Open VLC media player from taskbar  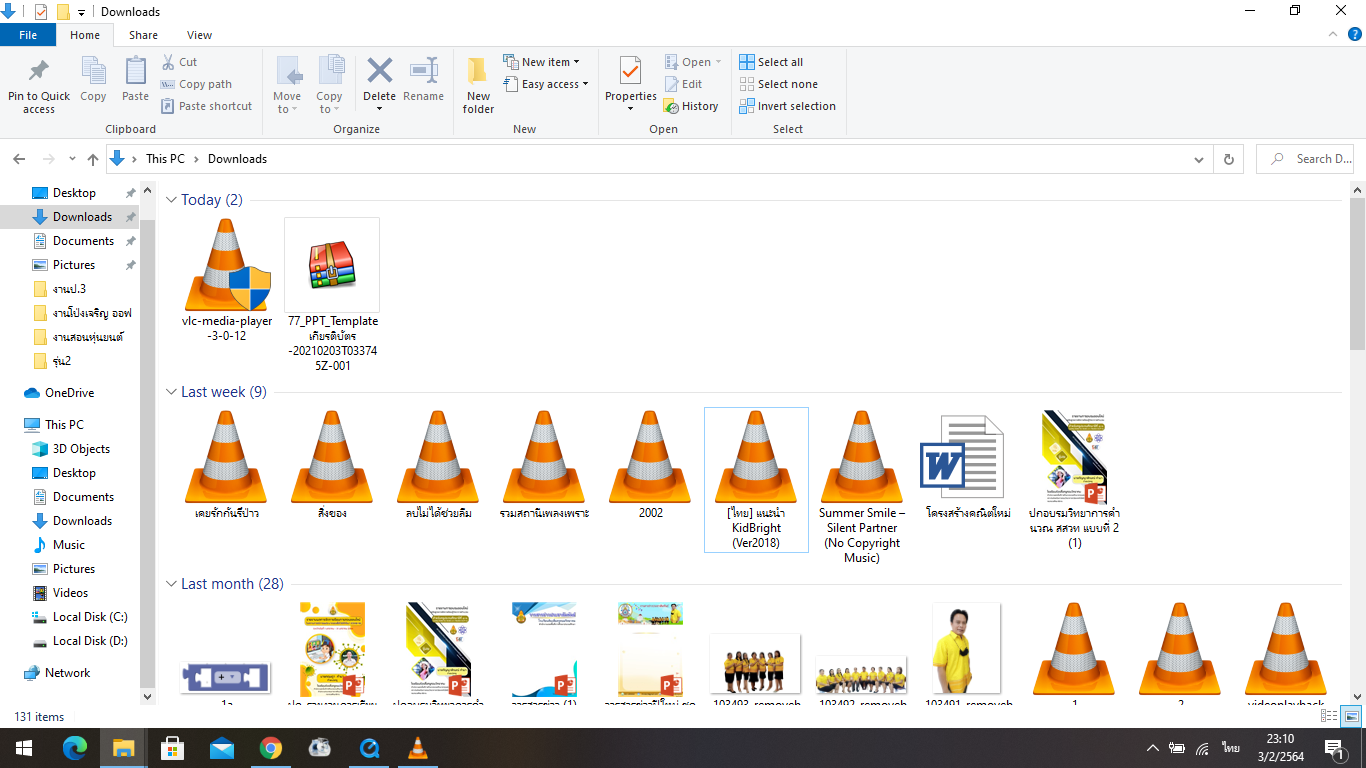click(418, 748)
